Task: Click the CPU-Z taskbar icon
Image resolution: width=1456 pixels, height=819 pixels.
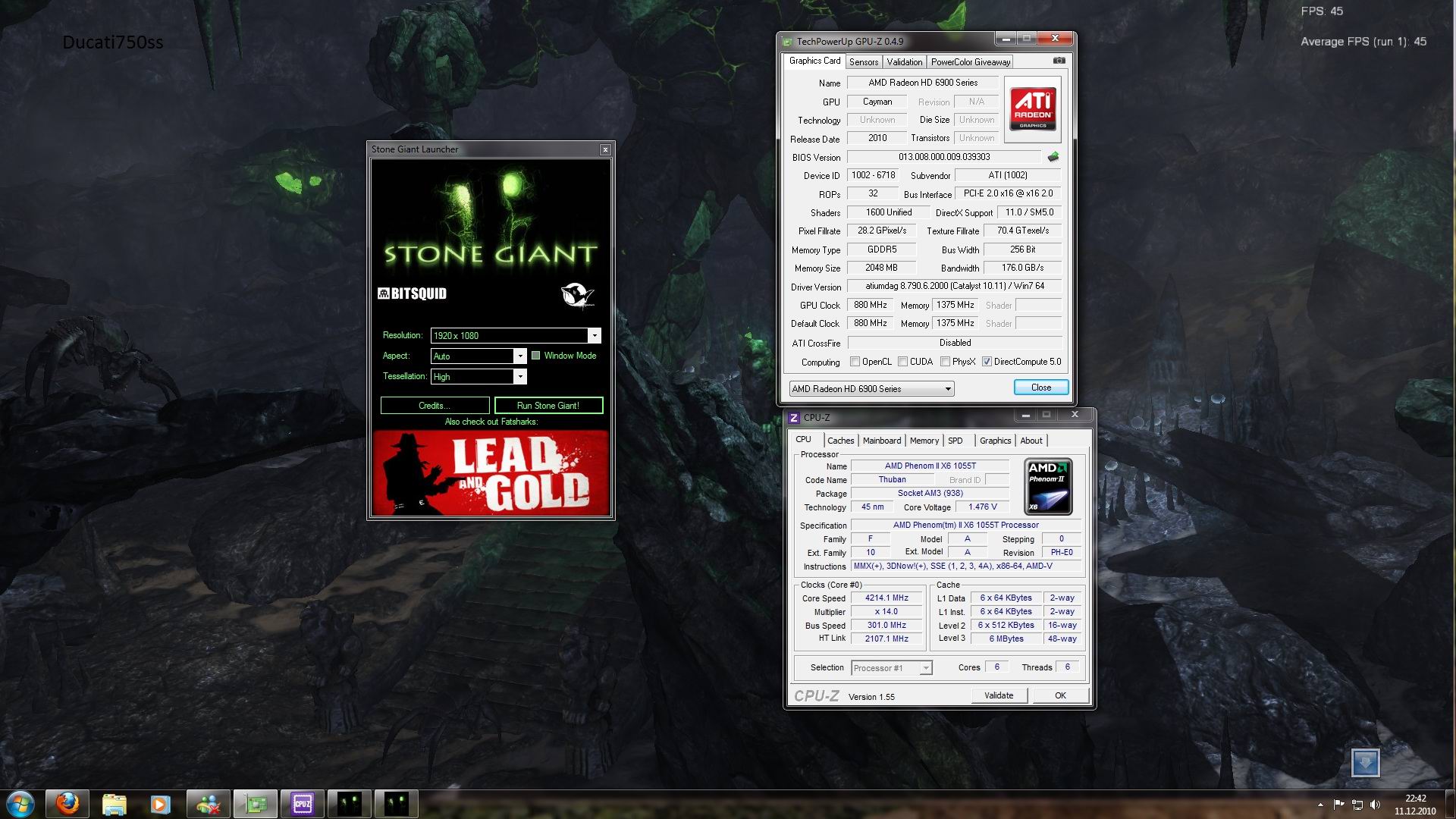Action: tap(302, 803)
